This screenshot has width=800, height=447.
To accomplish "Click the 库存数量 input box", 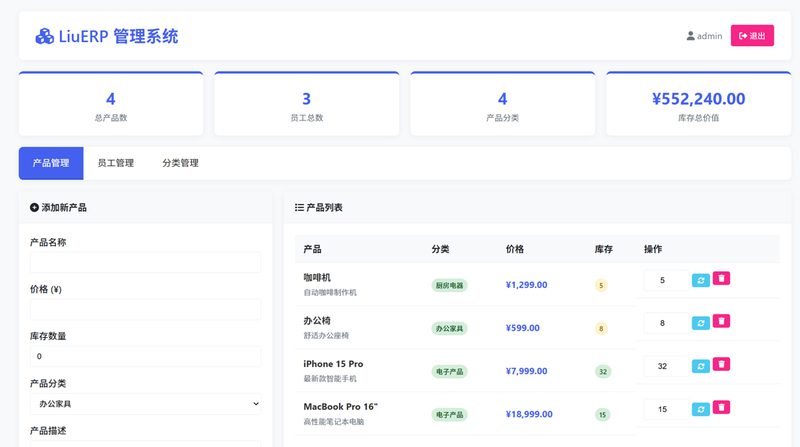I will coord(145,356).
